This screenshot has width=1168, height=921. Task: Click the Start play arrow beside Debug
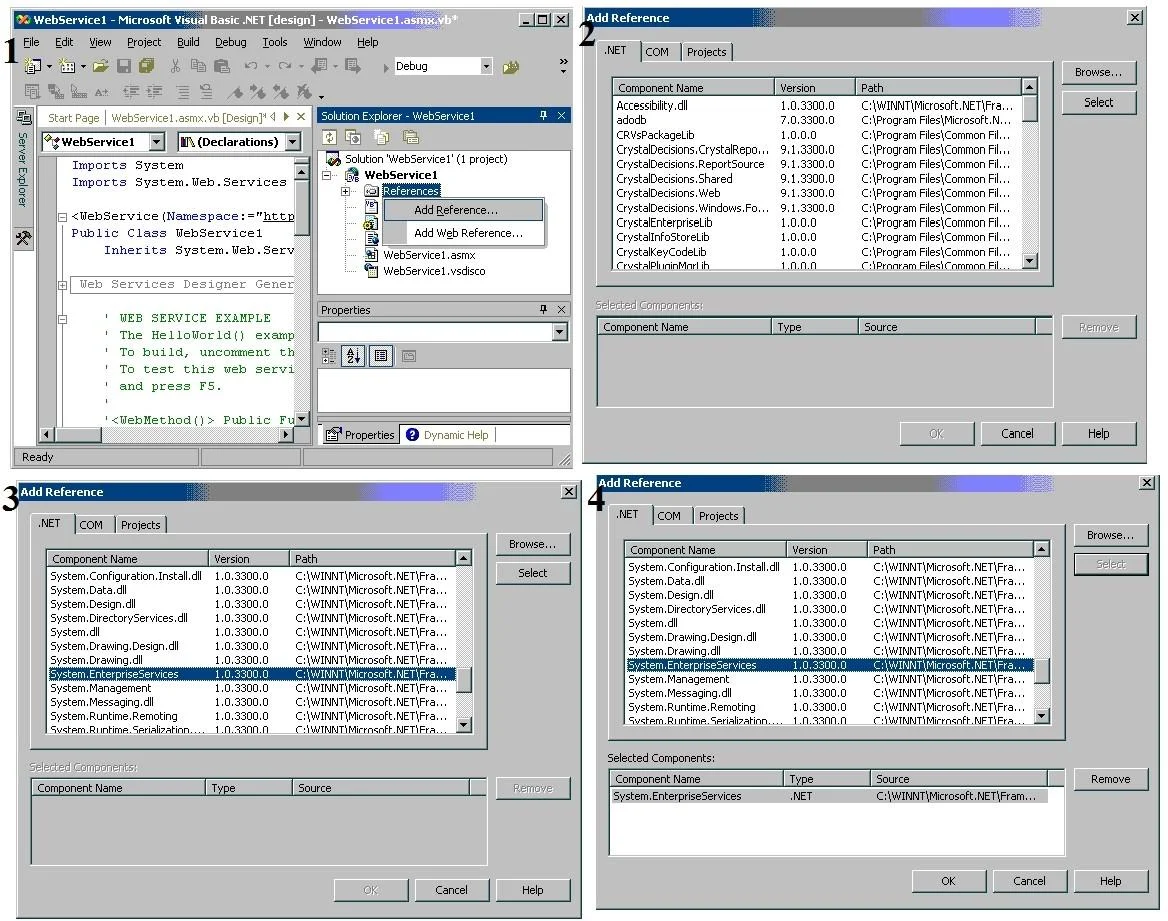(x=385, y=67)
